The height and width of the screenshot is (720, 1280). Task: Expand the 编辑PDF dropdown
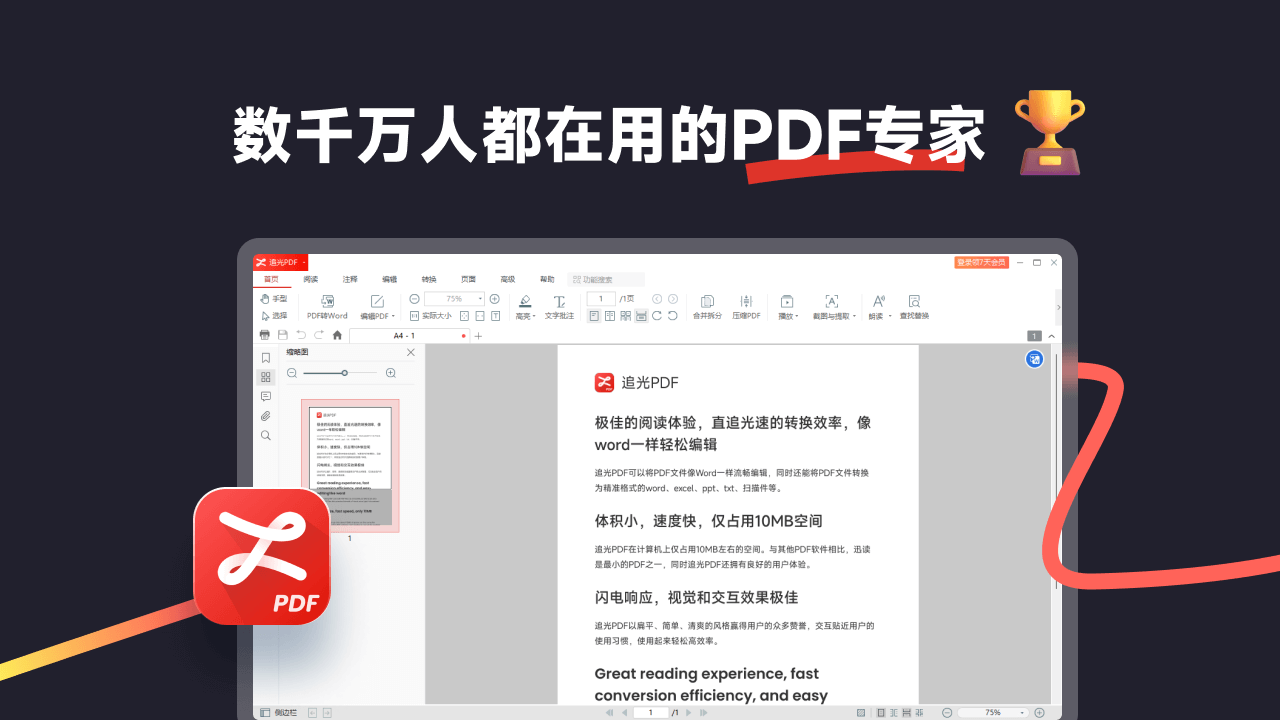(393, 316)
